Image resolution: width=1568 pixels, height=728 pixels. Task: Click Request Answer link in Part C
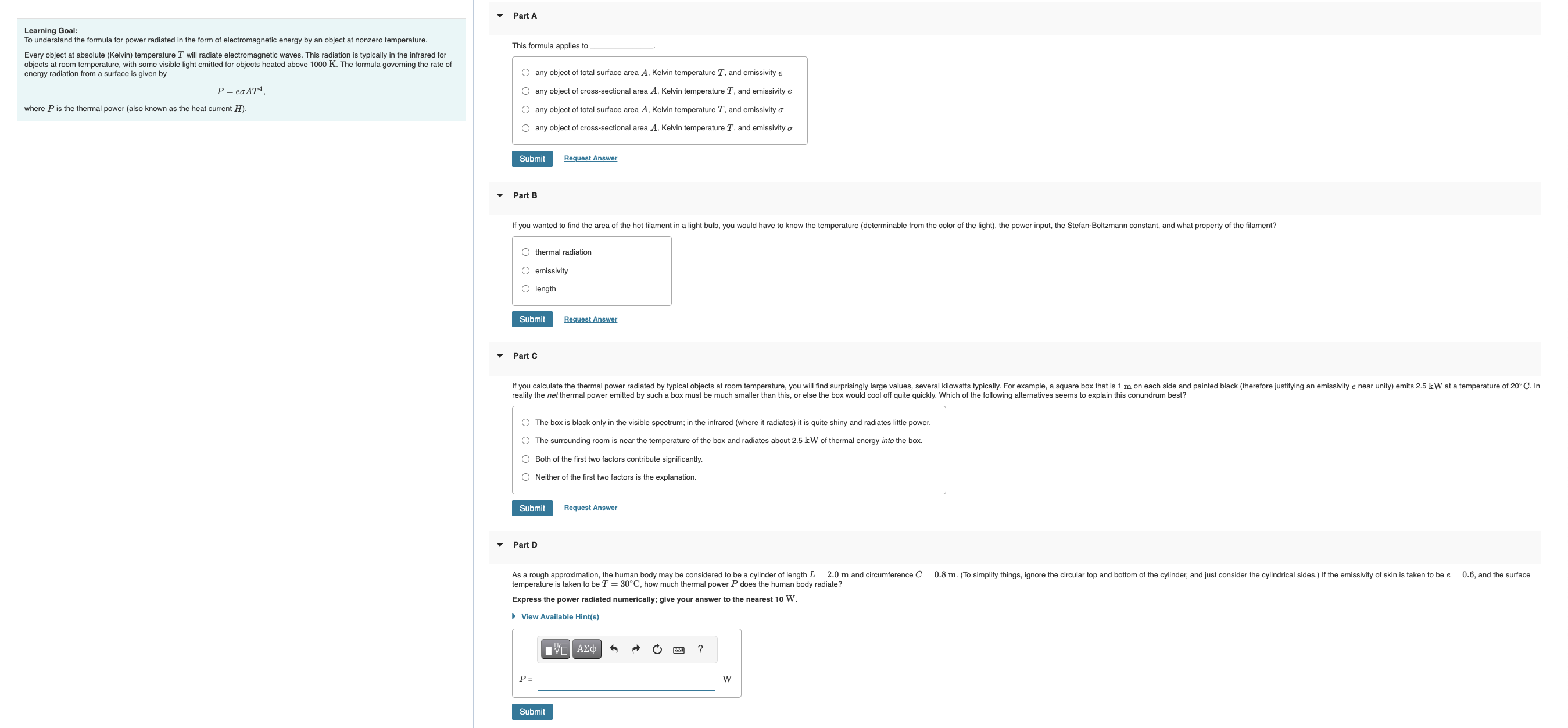590,508
